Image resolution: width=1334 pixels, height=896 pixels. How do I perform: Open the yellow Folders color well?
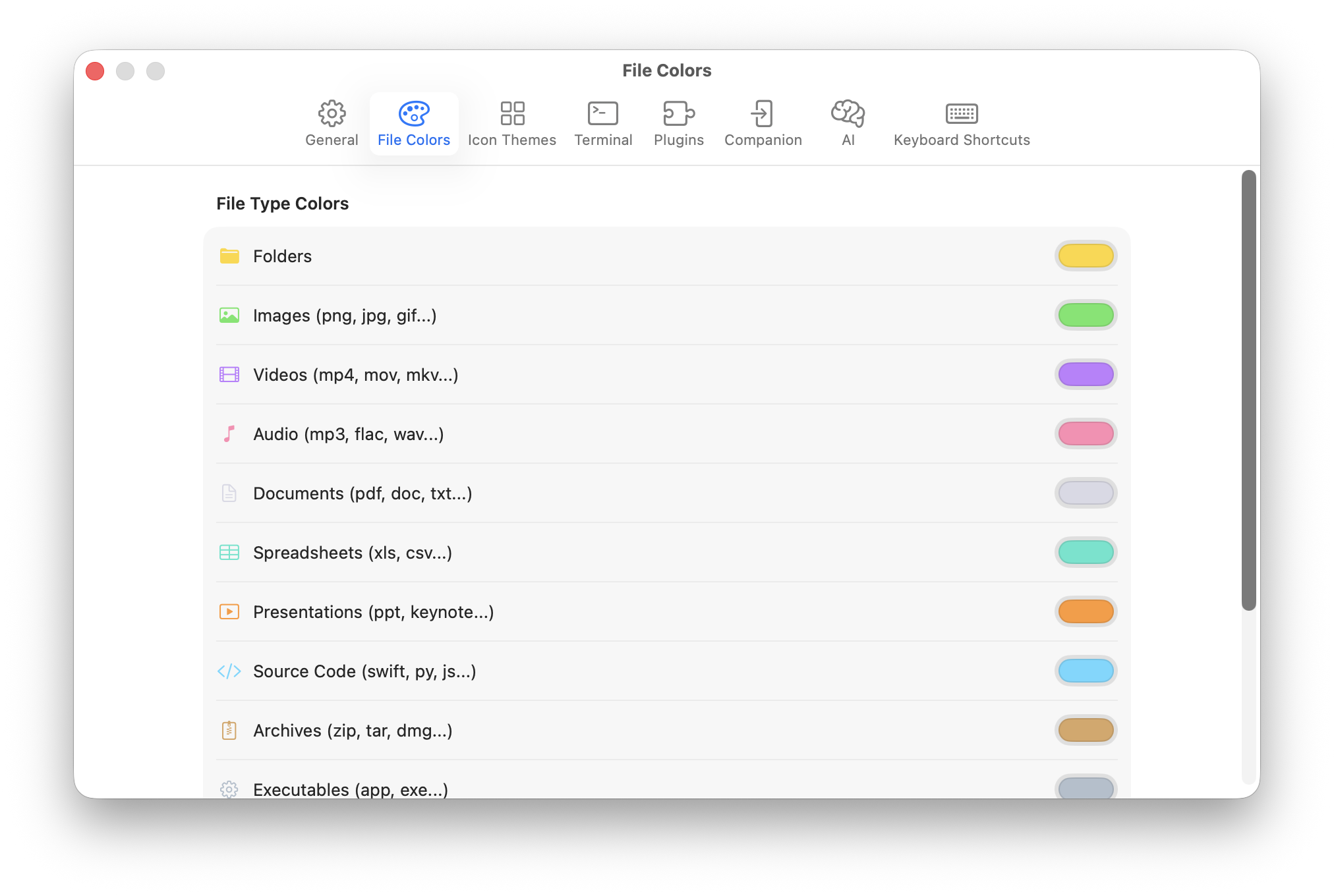[x=1086, y=256]
